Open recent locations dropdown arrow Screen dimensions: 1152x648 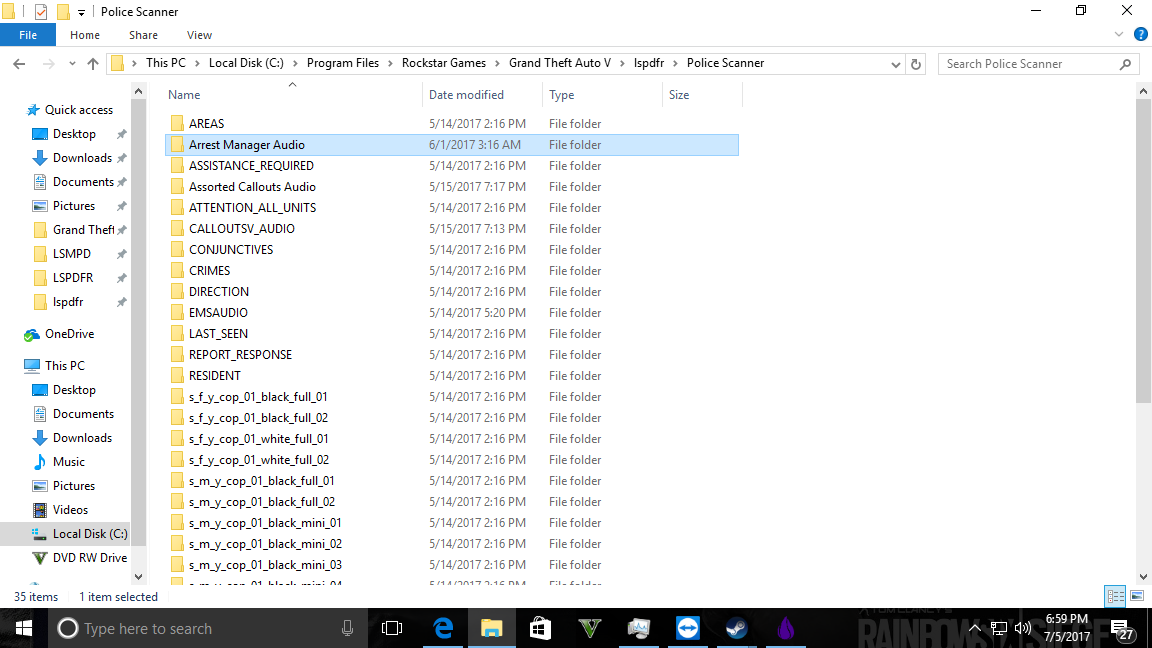coord(72,64)
